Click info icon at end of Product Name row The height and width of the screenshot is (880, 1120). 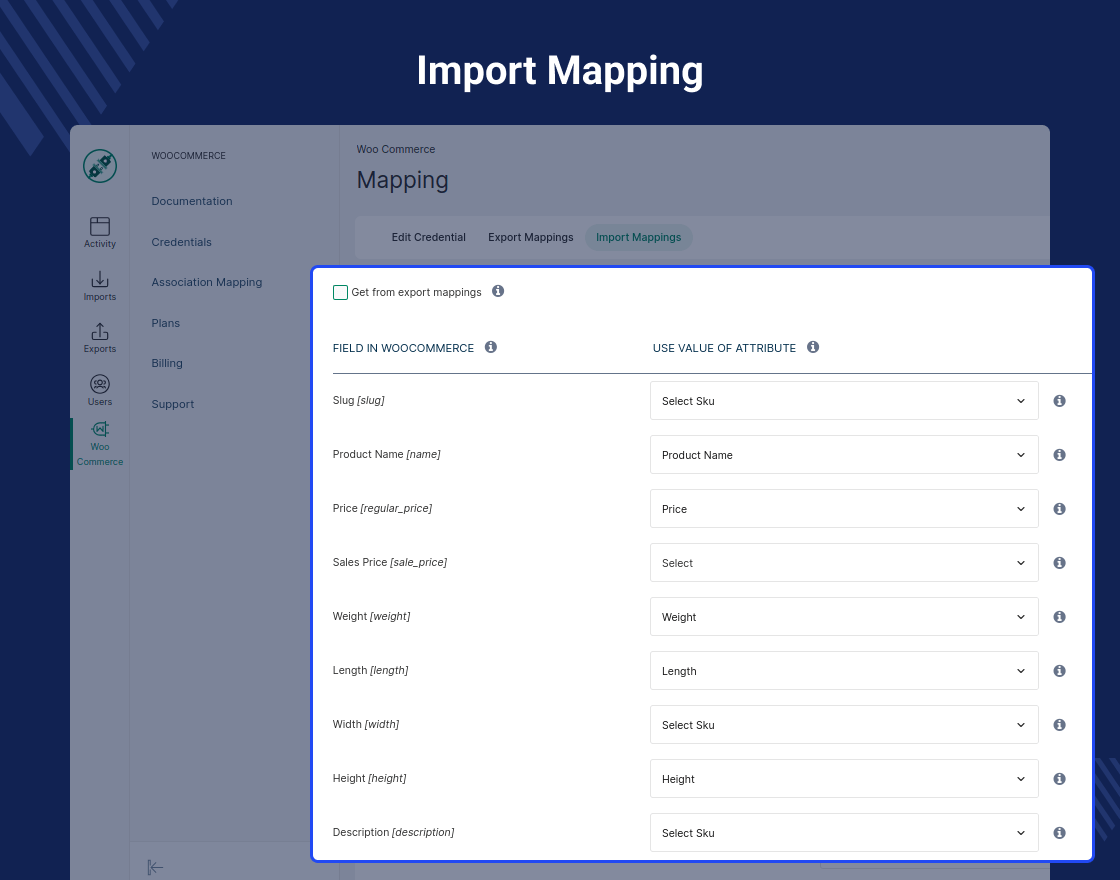(1060, 455)
